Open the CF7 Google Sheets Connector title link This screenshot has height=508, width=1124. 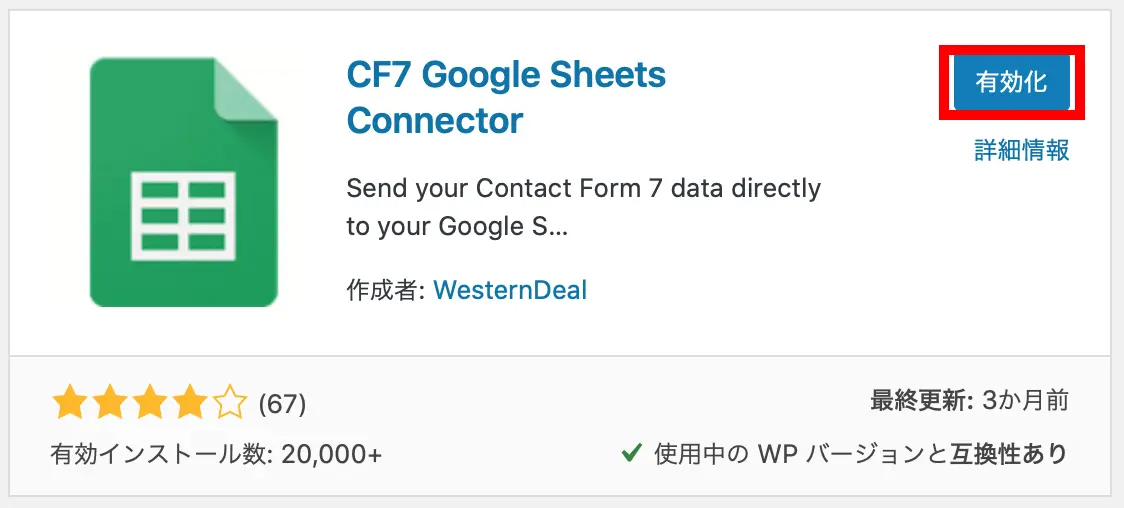(505, 98)
